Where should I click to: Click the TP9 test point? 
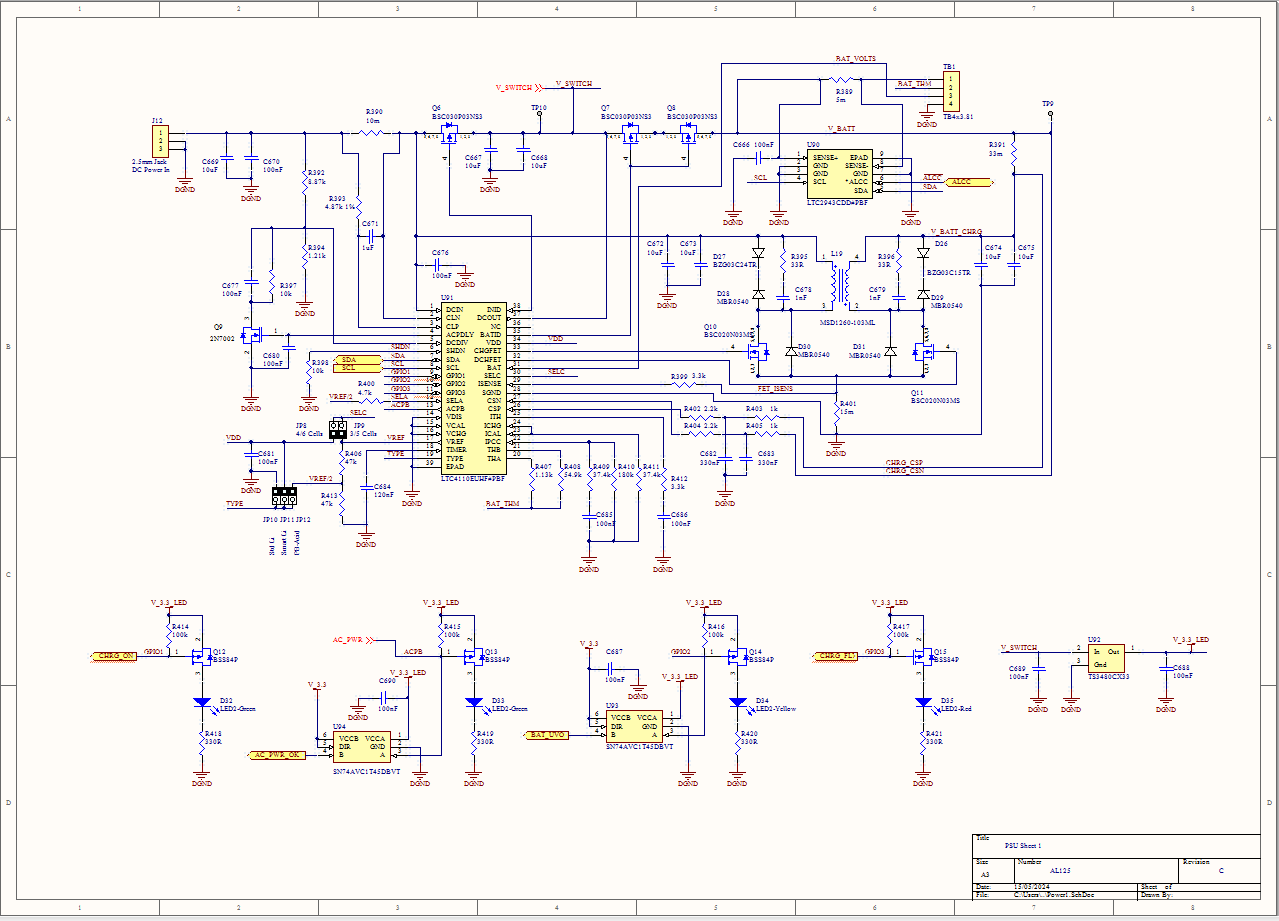[x=1050, y=114]
